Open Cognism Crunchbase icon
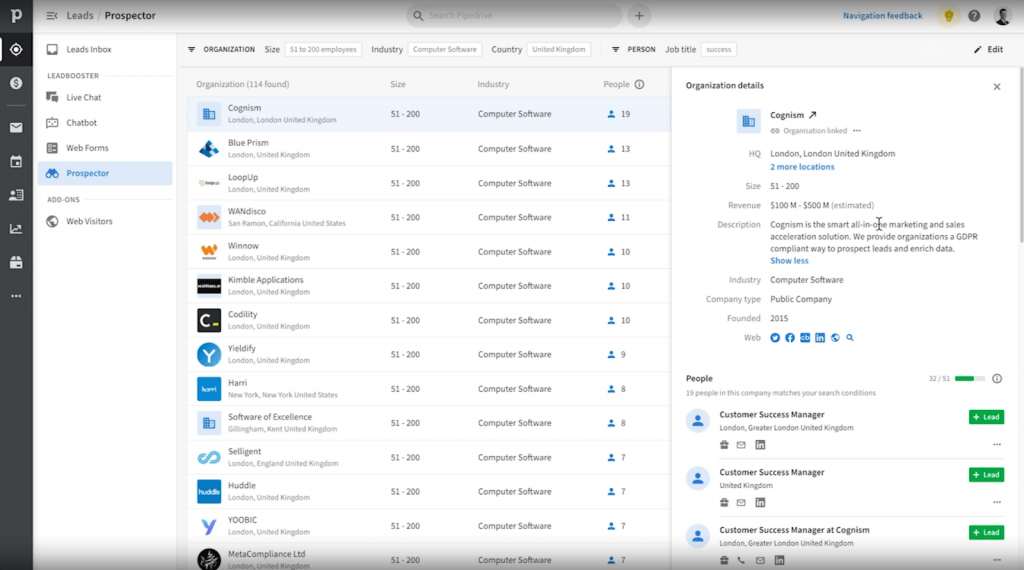The image size is (1024, 570). pyautogui.click(x=805, y=338)
